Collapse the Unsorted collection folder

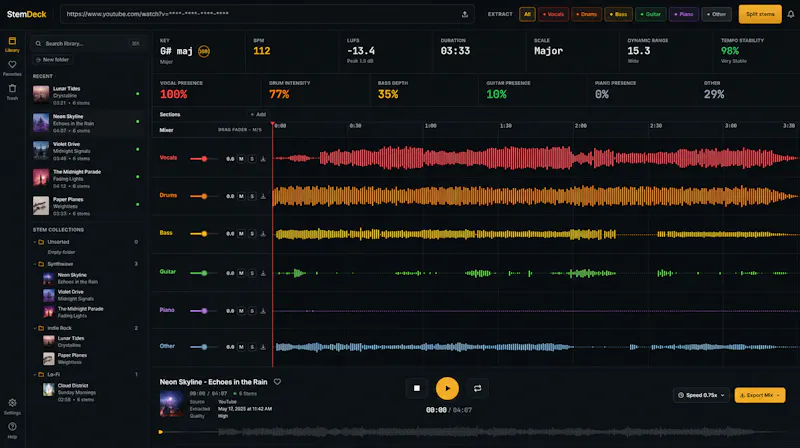35,242
